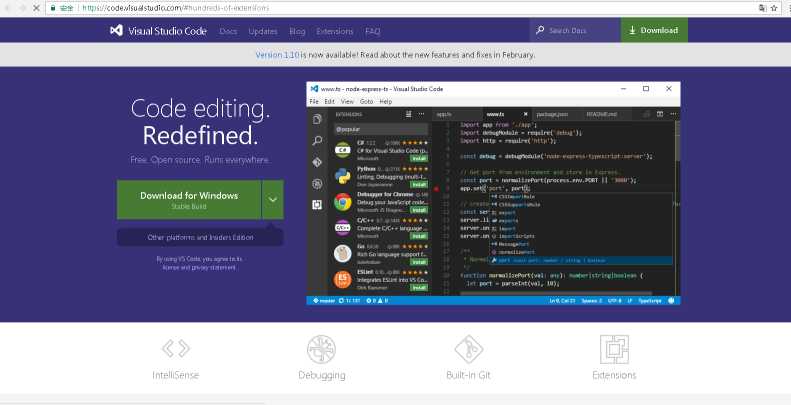
Task: Open Extensions in the site navigation bar
Action: click(x=334, y=31)
